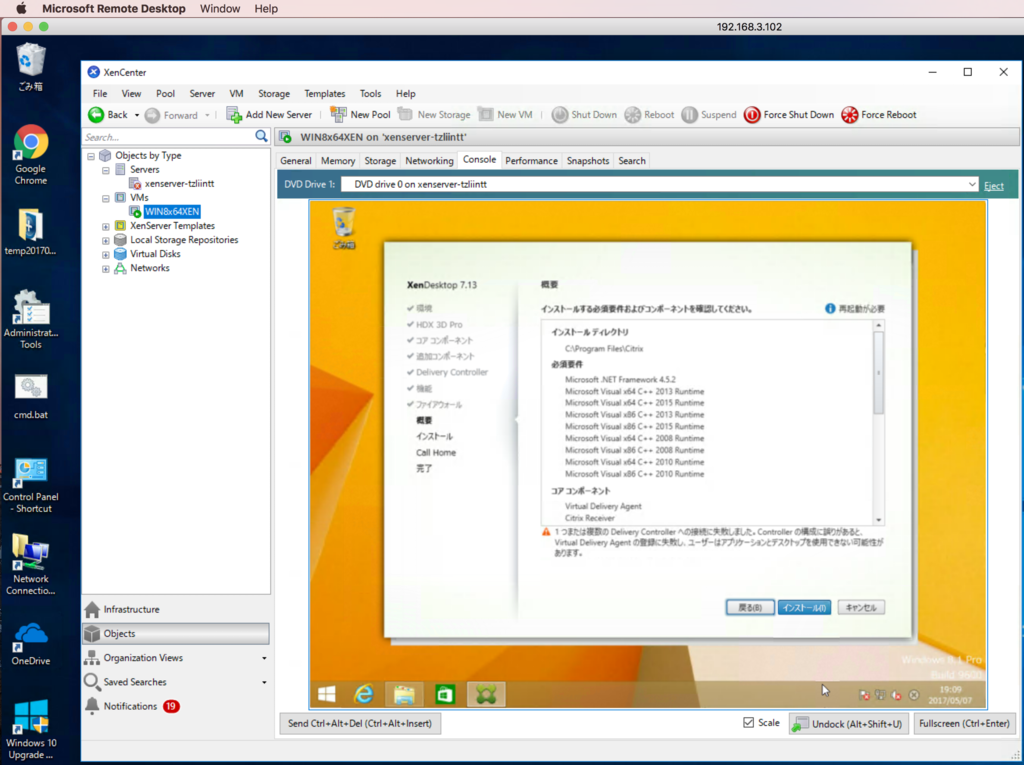Click the Suspend icon in toolbar
This screenshot has width=1024, height=765.
[690, 115]
